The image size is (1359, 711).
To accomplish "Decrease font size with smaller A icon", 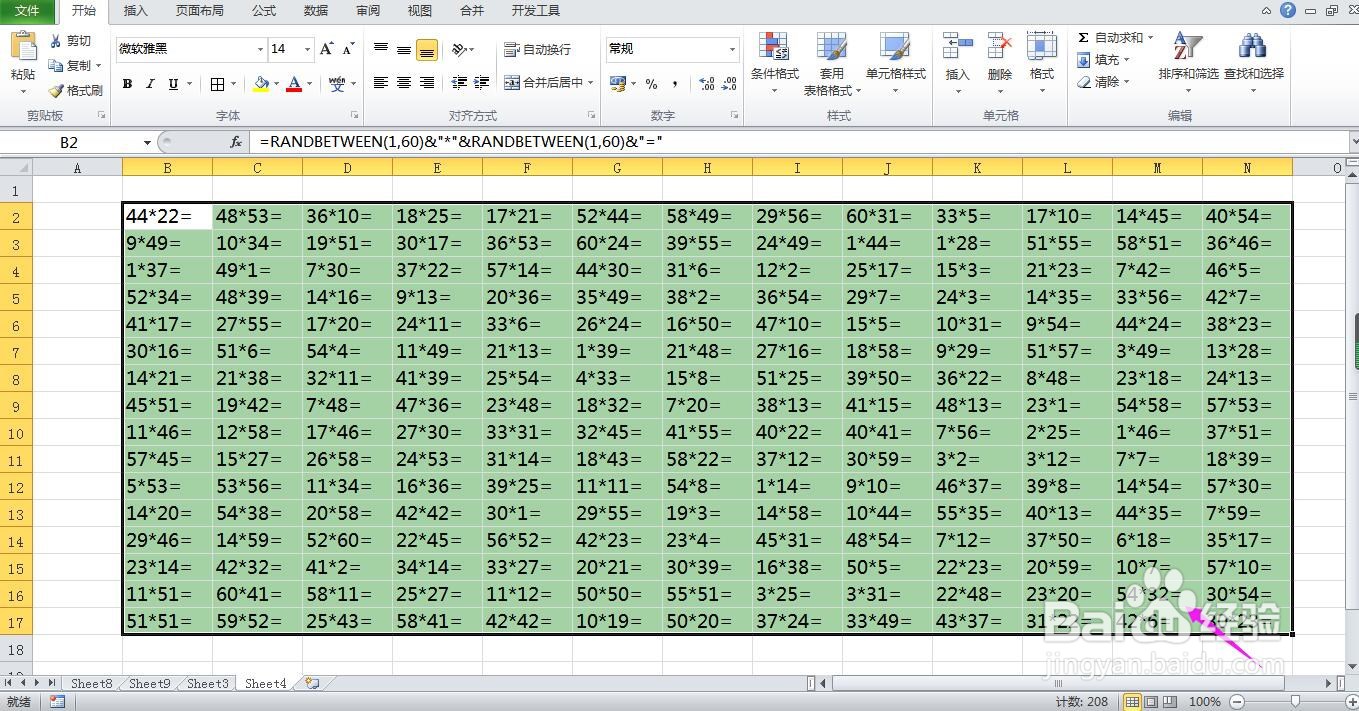I will [x=348, y=49].
